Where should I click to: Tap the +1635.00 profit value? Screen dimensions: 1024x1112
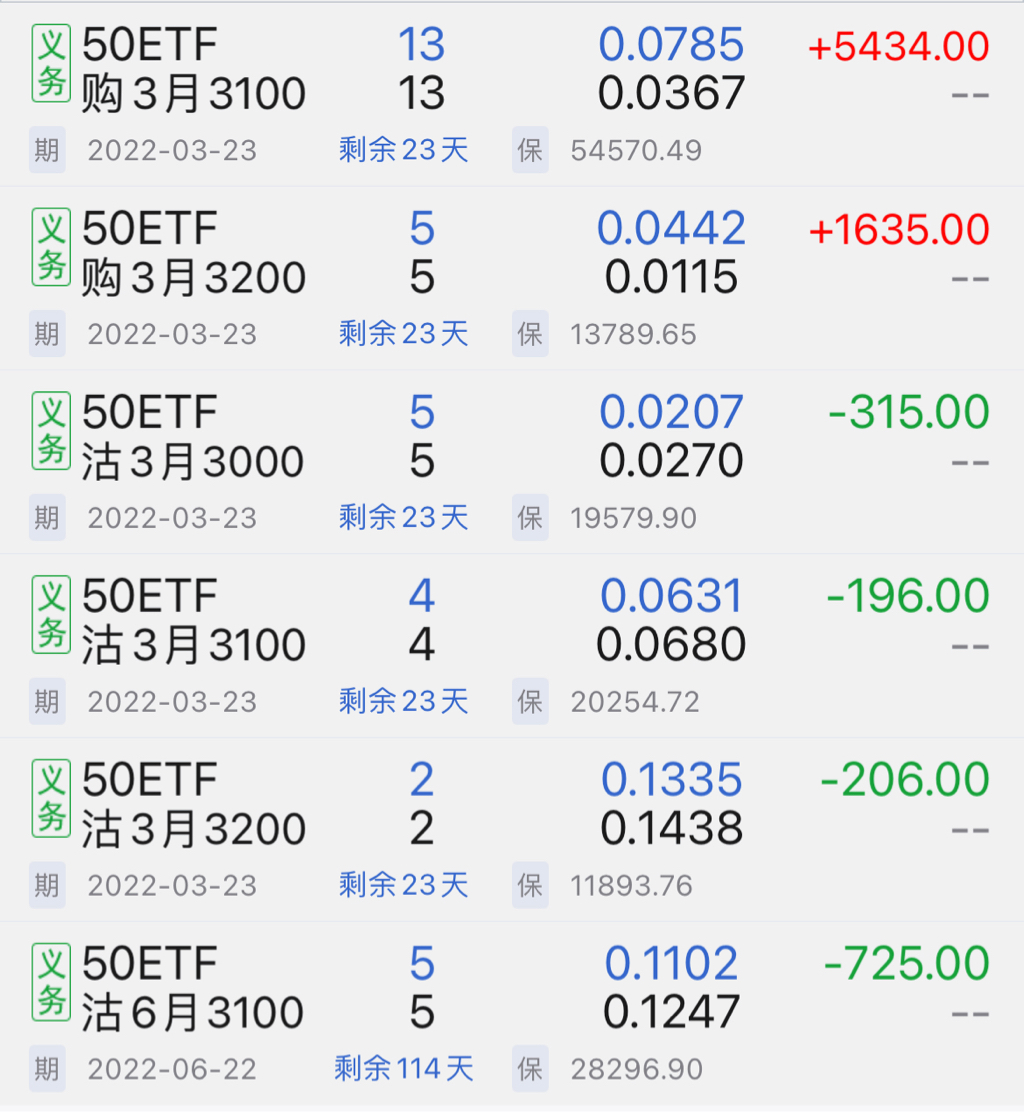point(898,230)
